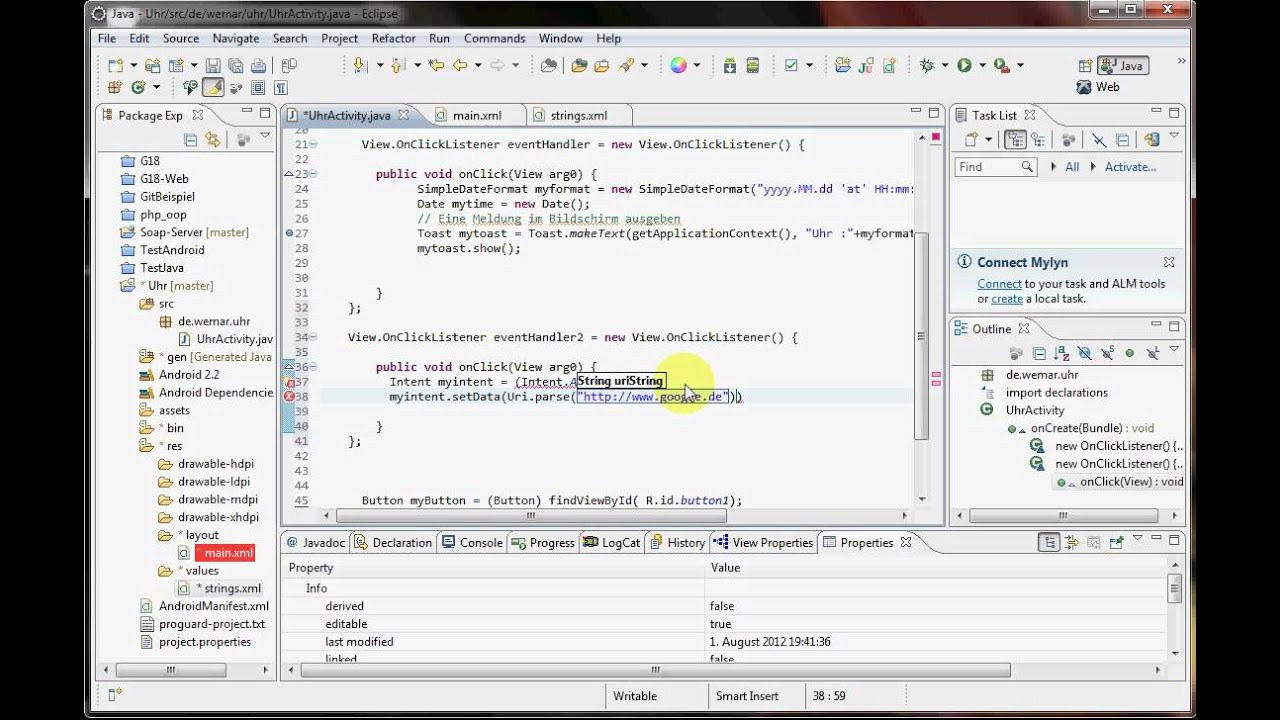Toggle Mark Occurrences highlighter button
Screen dimensions: 1280x720
point(213,87)
